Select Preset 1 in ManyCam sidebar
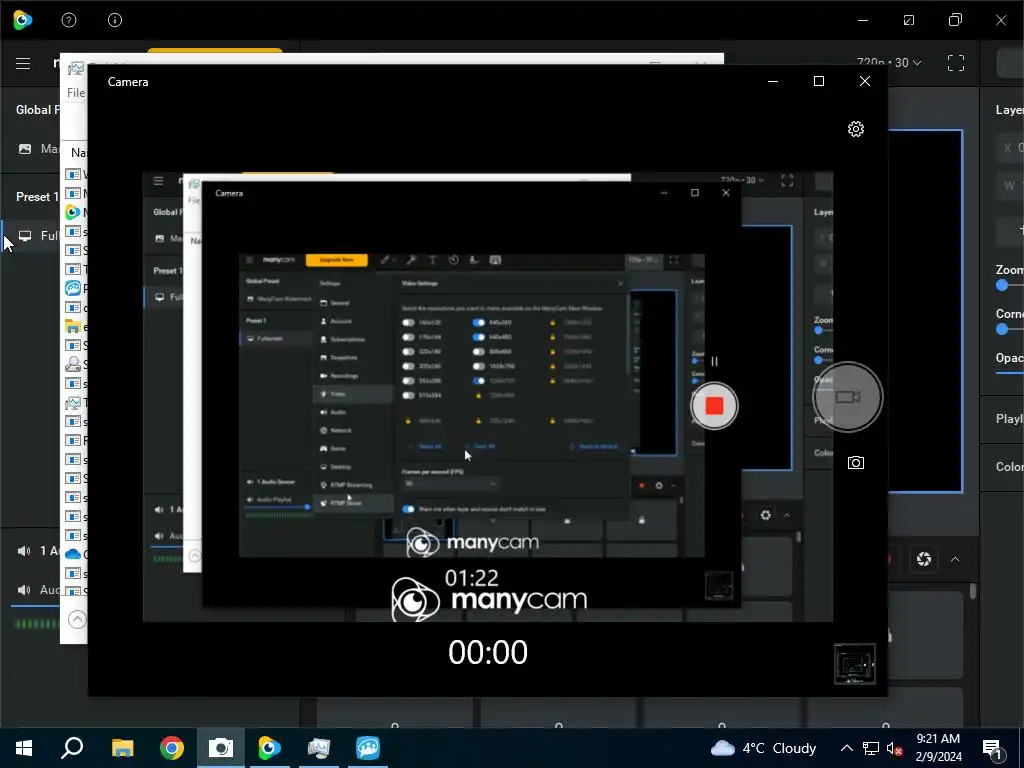1024x768 pixels. point(37,197)
